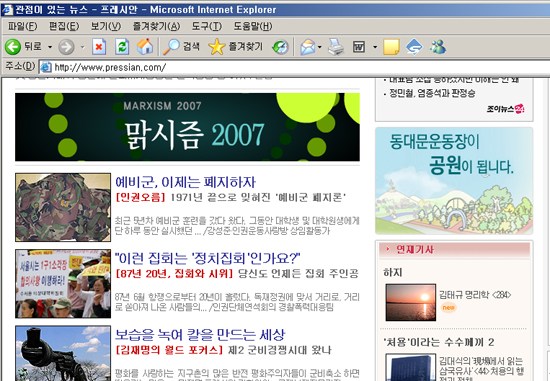Go to Home page icon

click(145, 47)
